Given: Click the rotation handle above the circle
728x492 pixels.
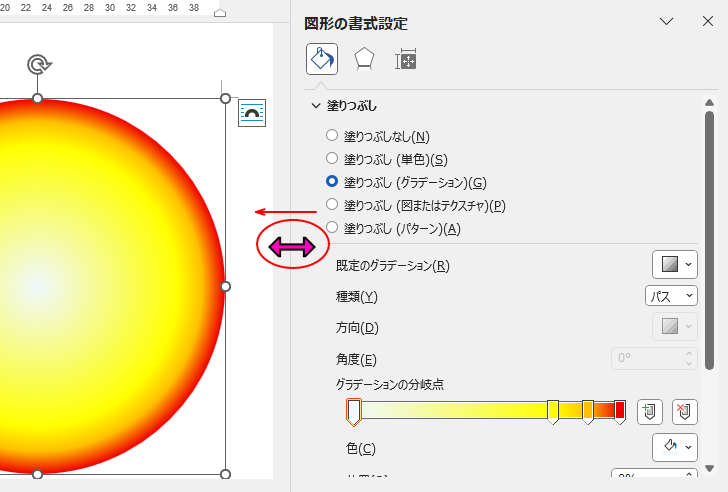Looking at the screenshot, I should click(39, 65).
